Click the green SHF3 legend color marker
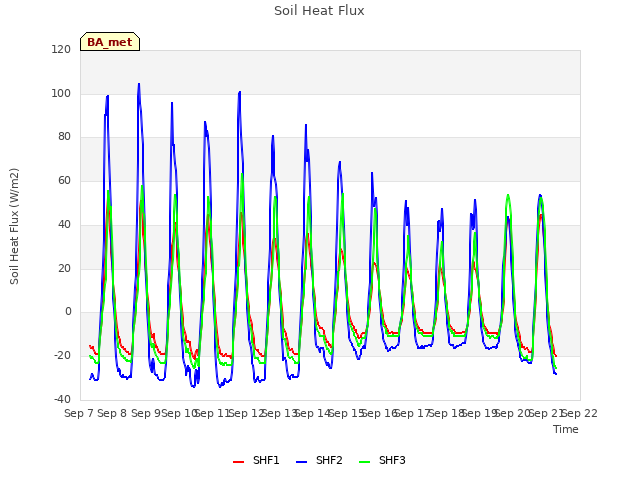 (x=364, y=462)
